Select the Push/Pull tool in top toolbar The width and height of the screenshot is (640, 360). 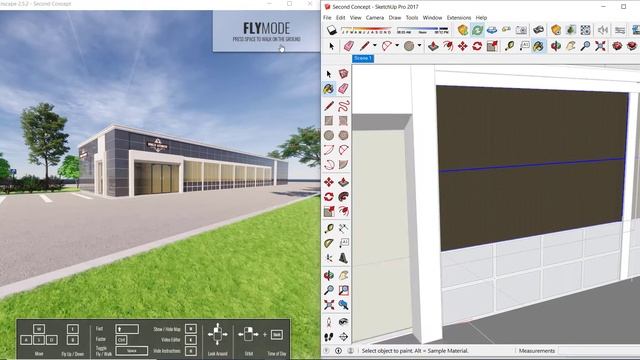(x=433, y=46)
